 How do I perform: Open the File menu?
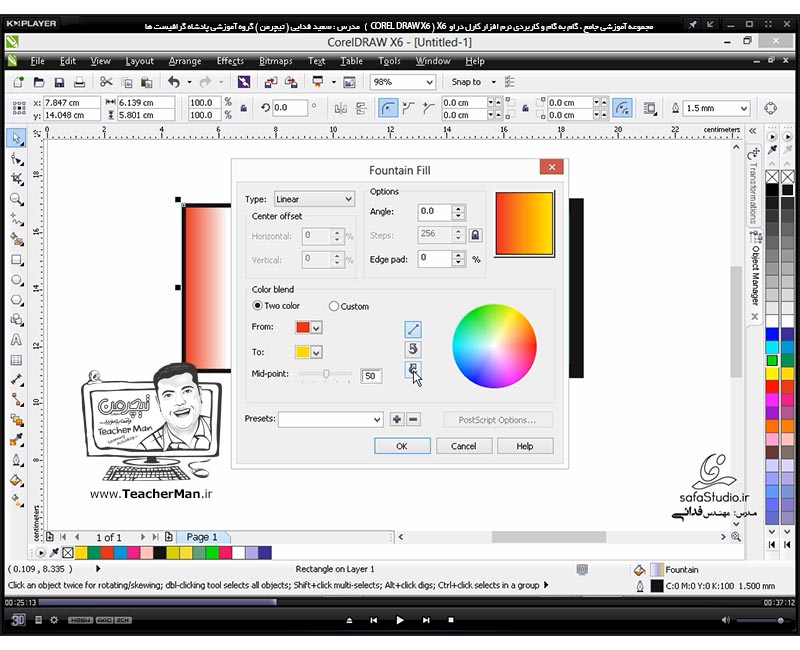(37, 61)
